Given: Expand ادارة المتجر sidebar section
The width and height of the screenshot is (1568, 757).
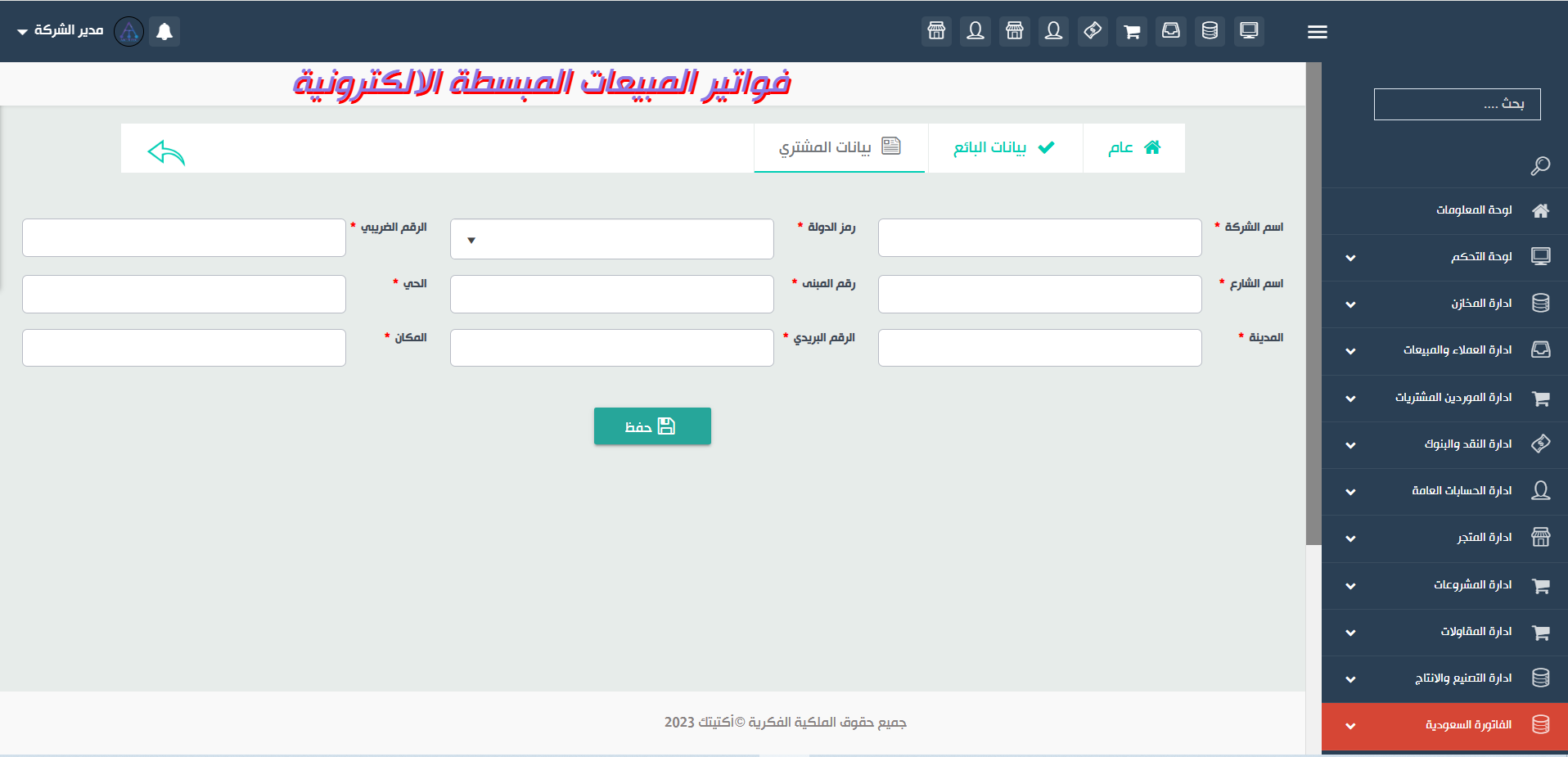Looking at the screenshot, I should (x=1445, y=538).
